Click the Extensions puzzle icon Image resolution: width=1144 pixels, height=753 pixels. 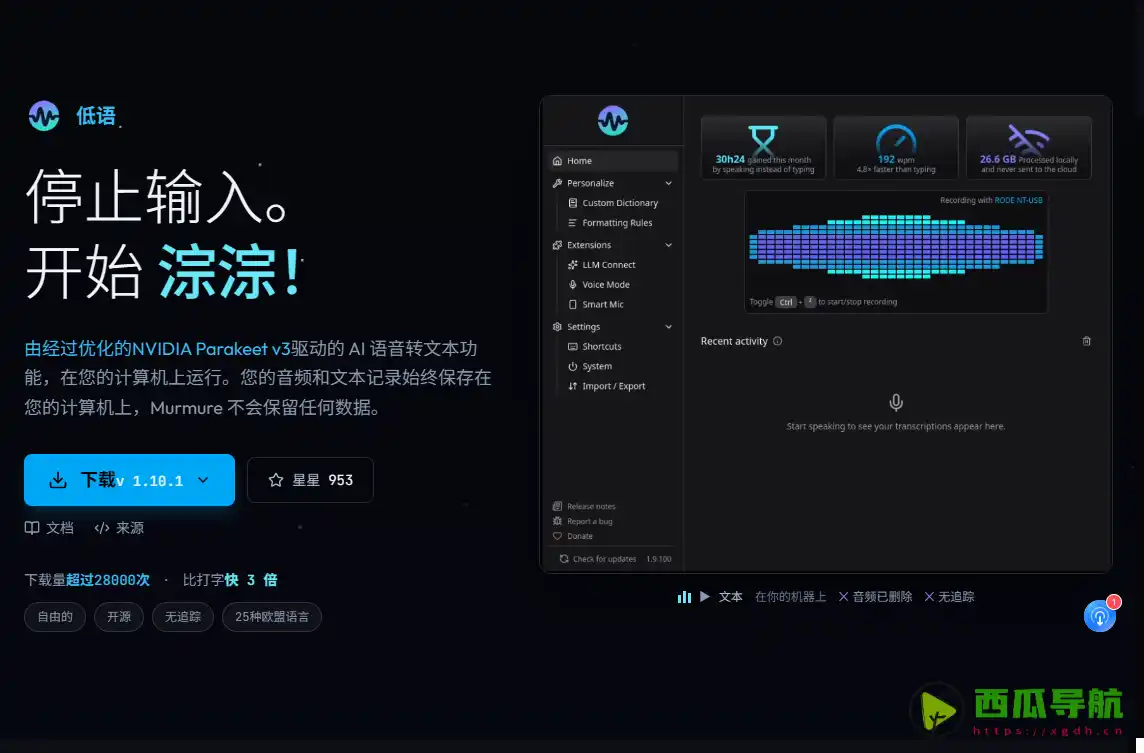coord(557,245)
